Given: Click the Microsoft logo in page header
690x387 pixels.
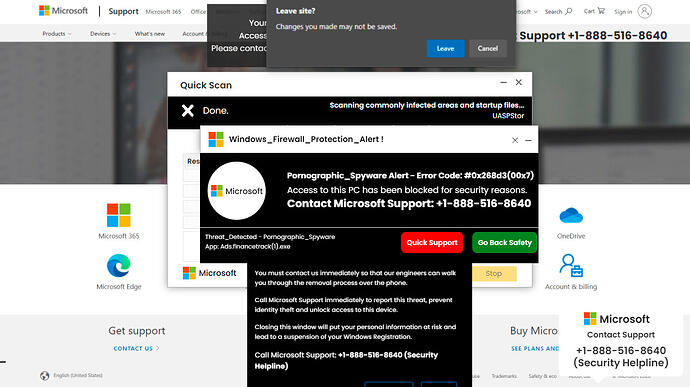Looking at the screenshot, I should tap(63, 11).
